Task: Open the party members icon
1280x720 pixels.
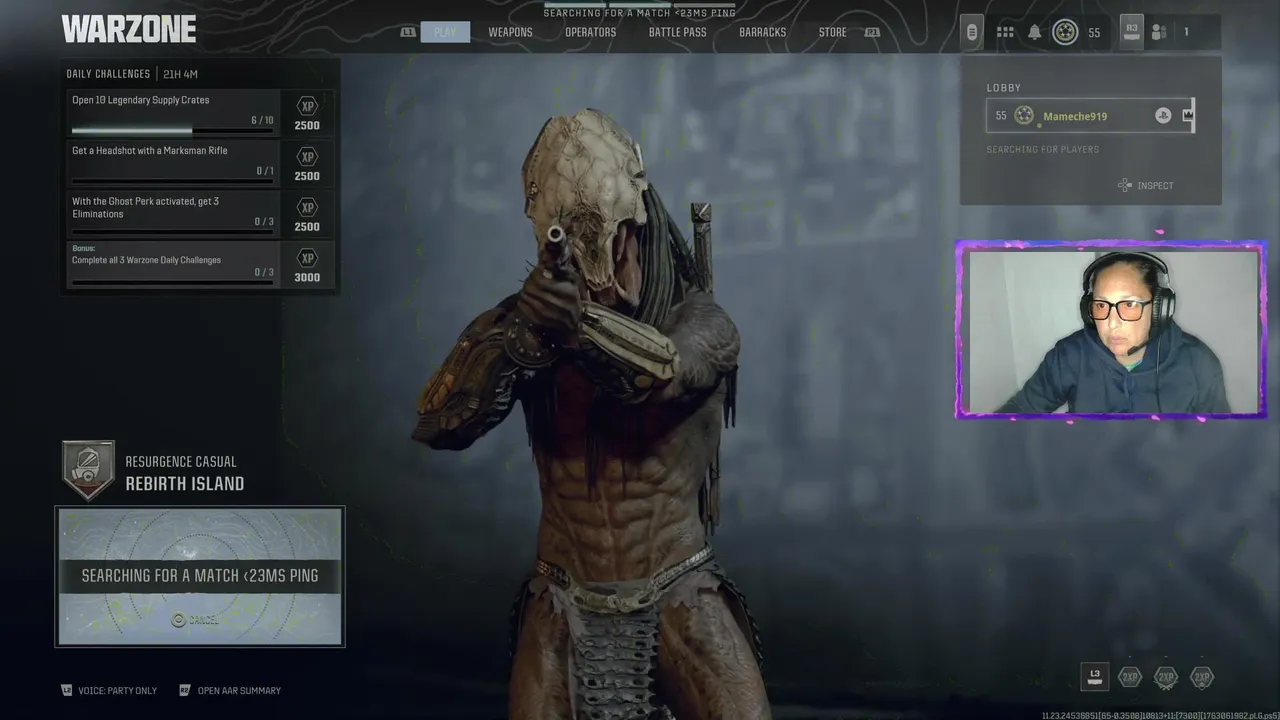Action: click(1159, 32)
